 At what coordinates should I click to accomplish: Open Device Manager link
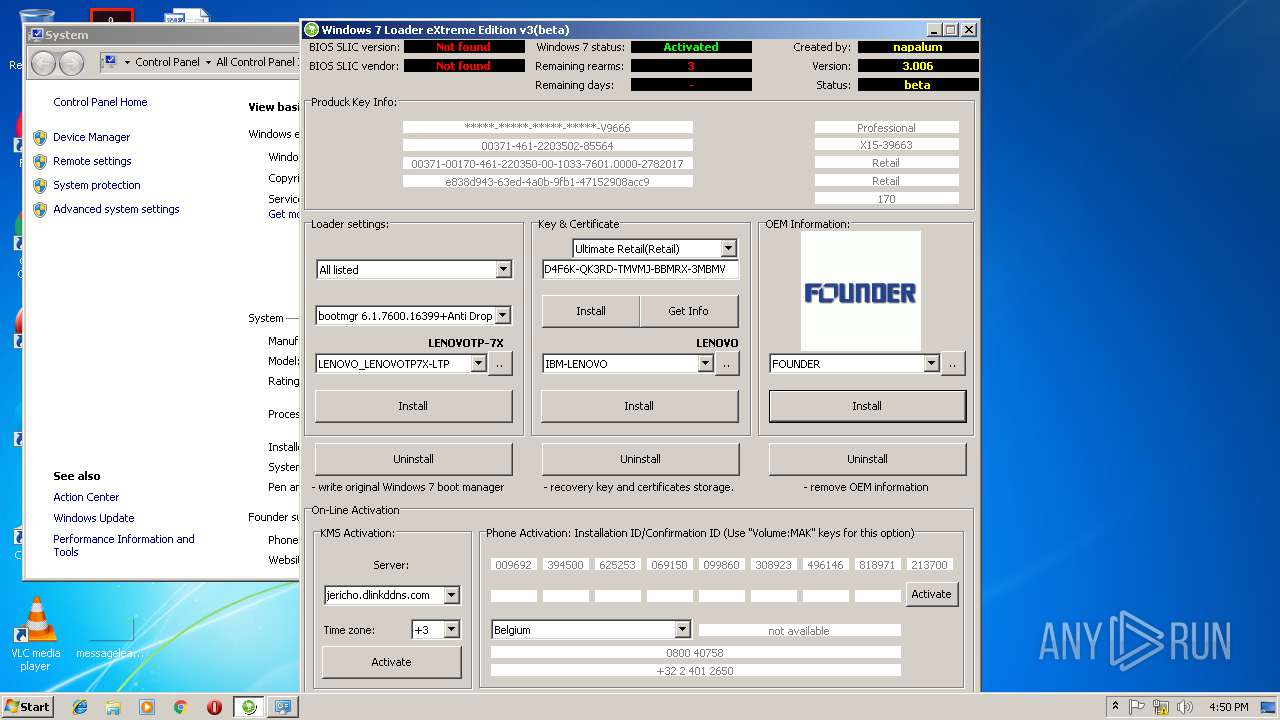click(91, 137)
